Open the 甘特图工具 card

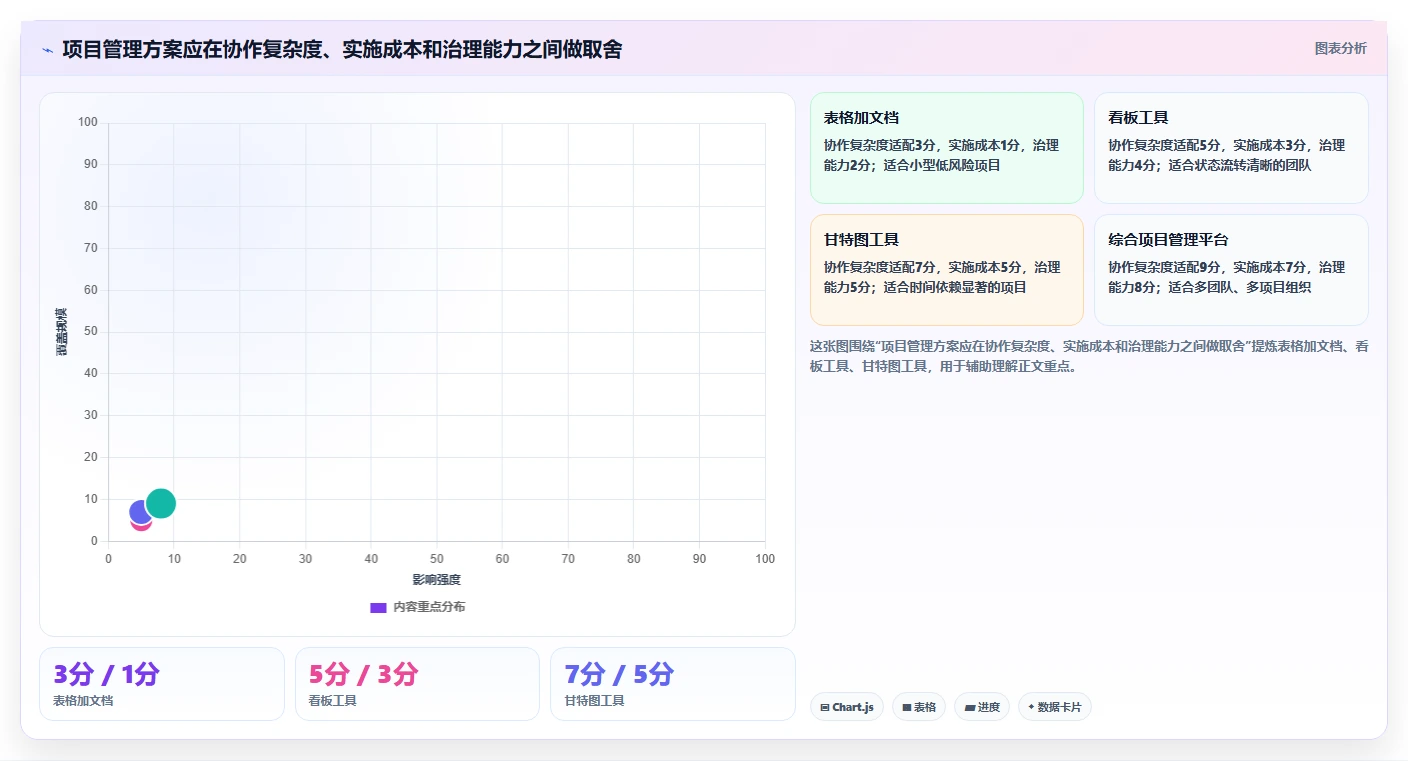tap(947, 270)
